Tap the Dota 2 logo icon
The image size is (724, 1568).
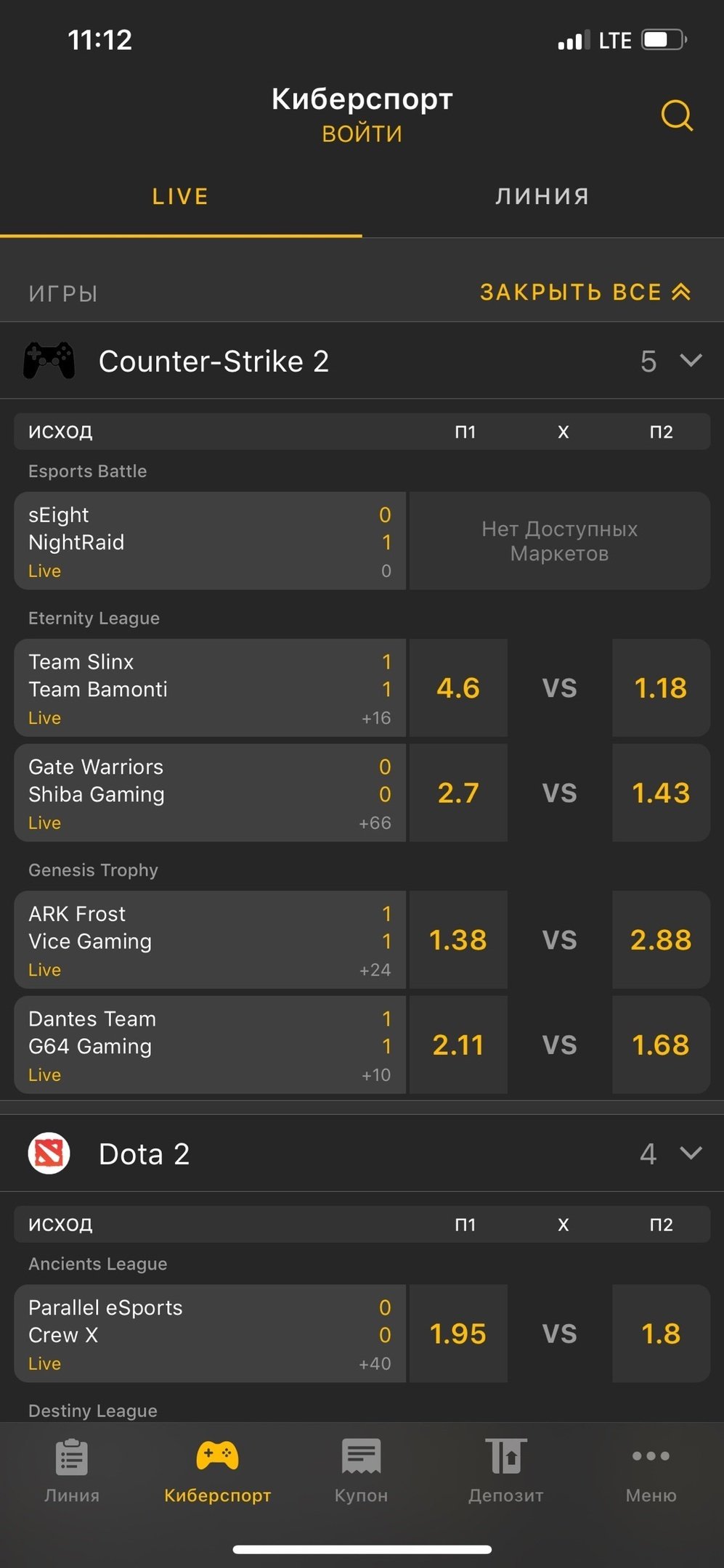49,1153
